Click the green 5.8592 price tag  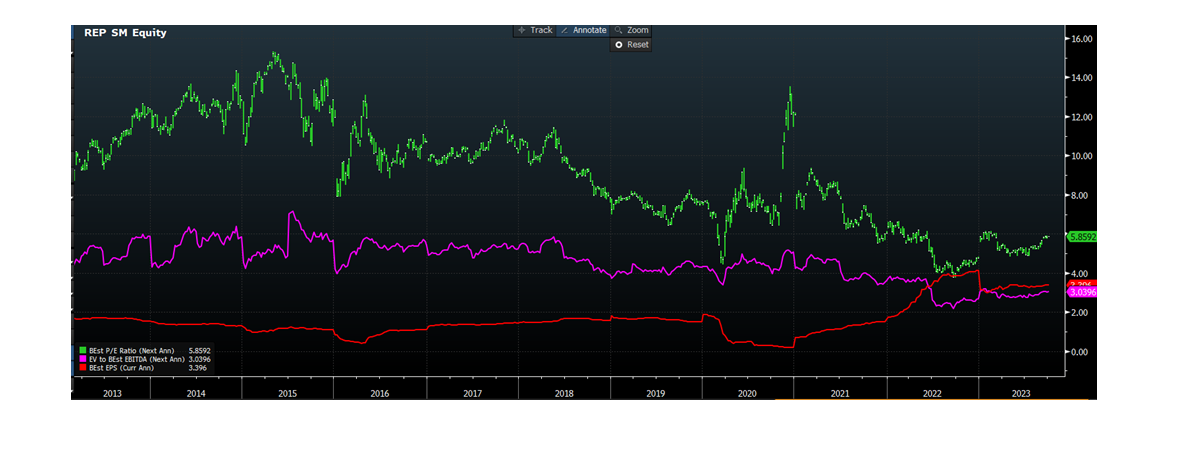click(1084, 237)
